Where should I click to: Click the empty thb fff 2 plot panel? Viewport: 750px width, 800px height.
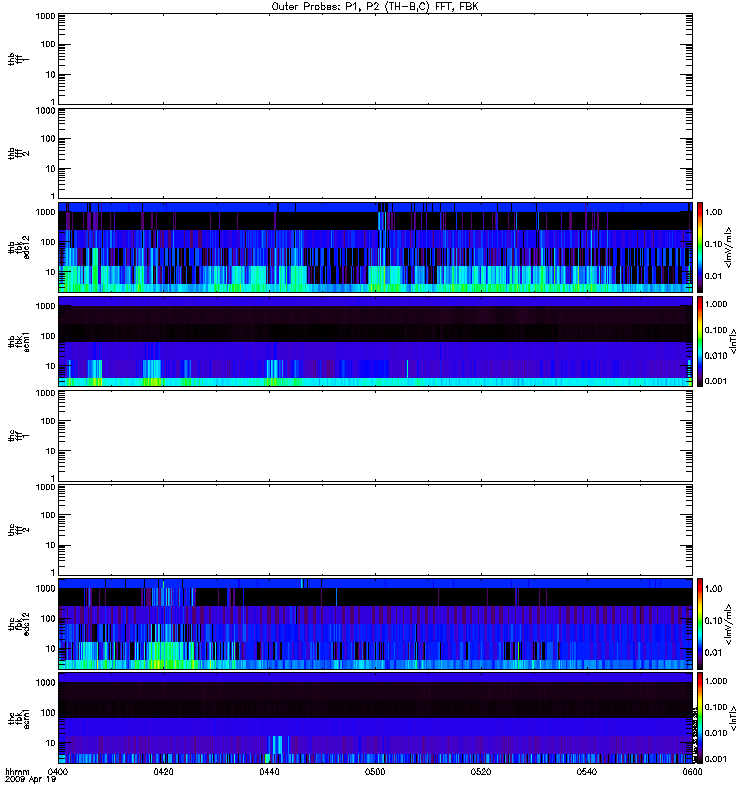[x=376, y=153]
